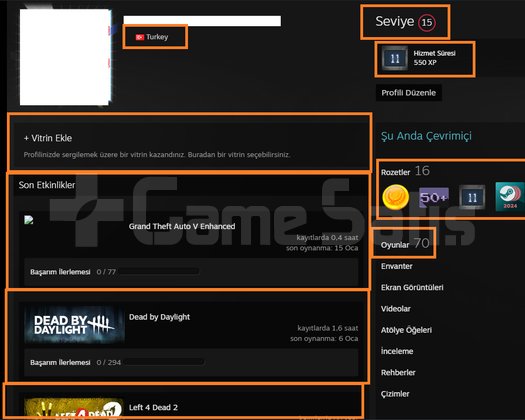Open the Videolar section
Image resolution: width=525 pixels, height=420 pixels.
tap(395, 309)
